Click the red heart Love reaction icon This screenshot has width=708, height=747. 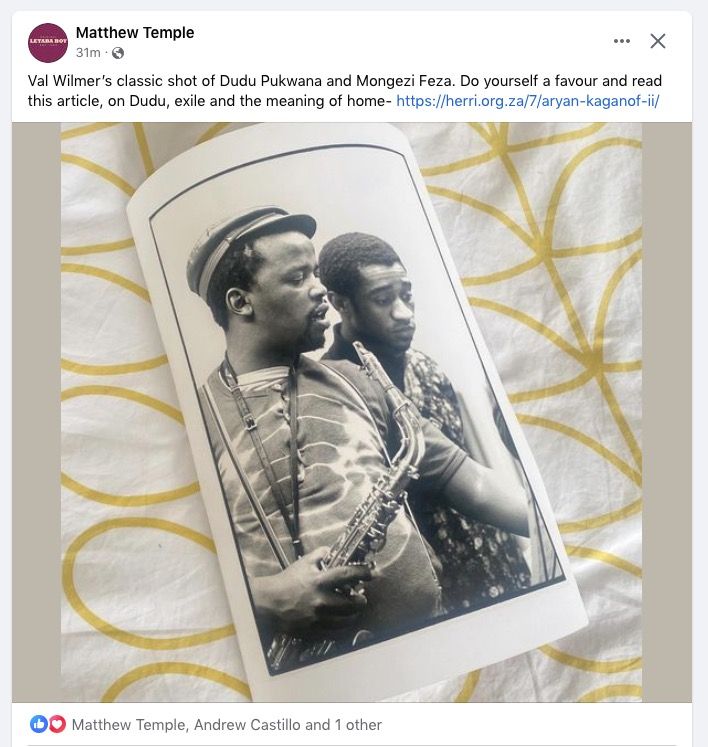click(x=57, y=724)
